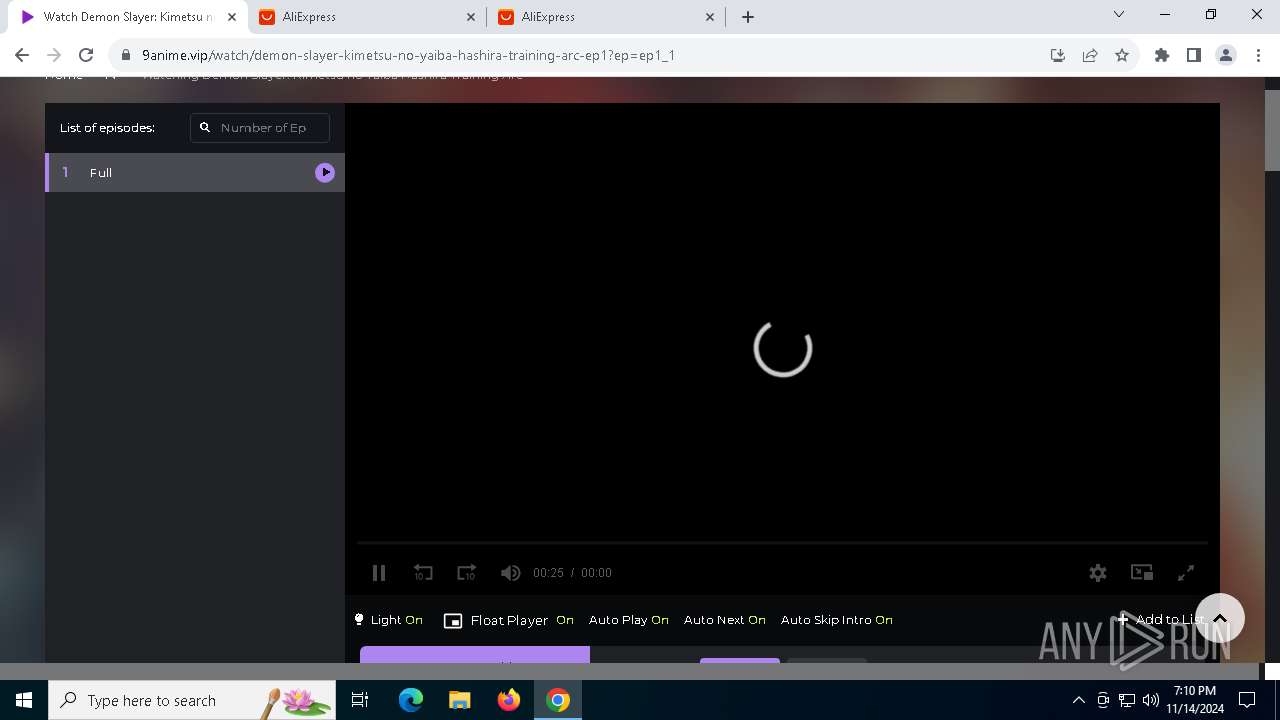Viewport: 1280px width, 720px height.
Task: Open system volume tray icon
Action: [x=1151, y=700]
